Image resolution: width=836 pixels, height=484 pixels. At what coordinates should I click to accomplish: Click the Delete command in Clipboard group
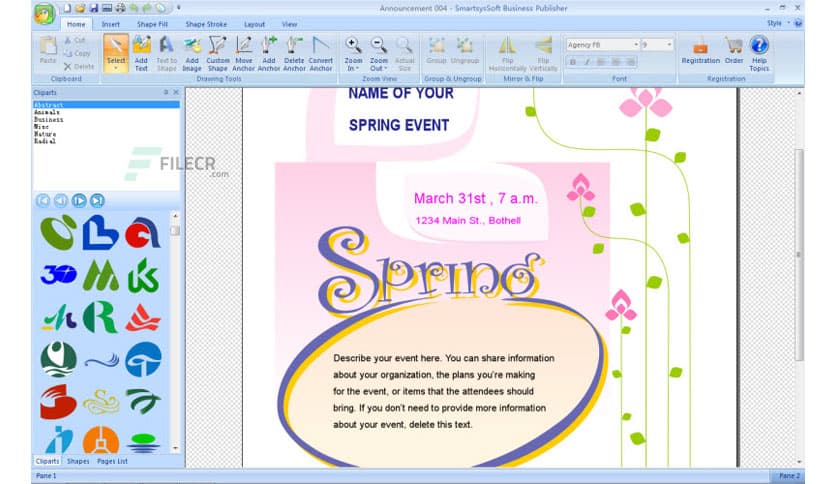79,67
